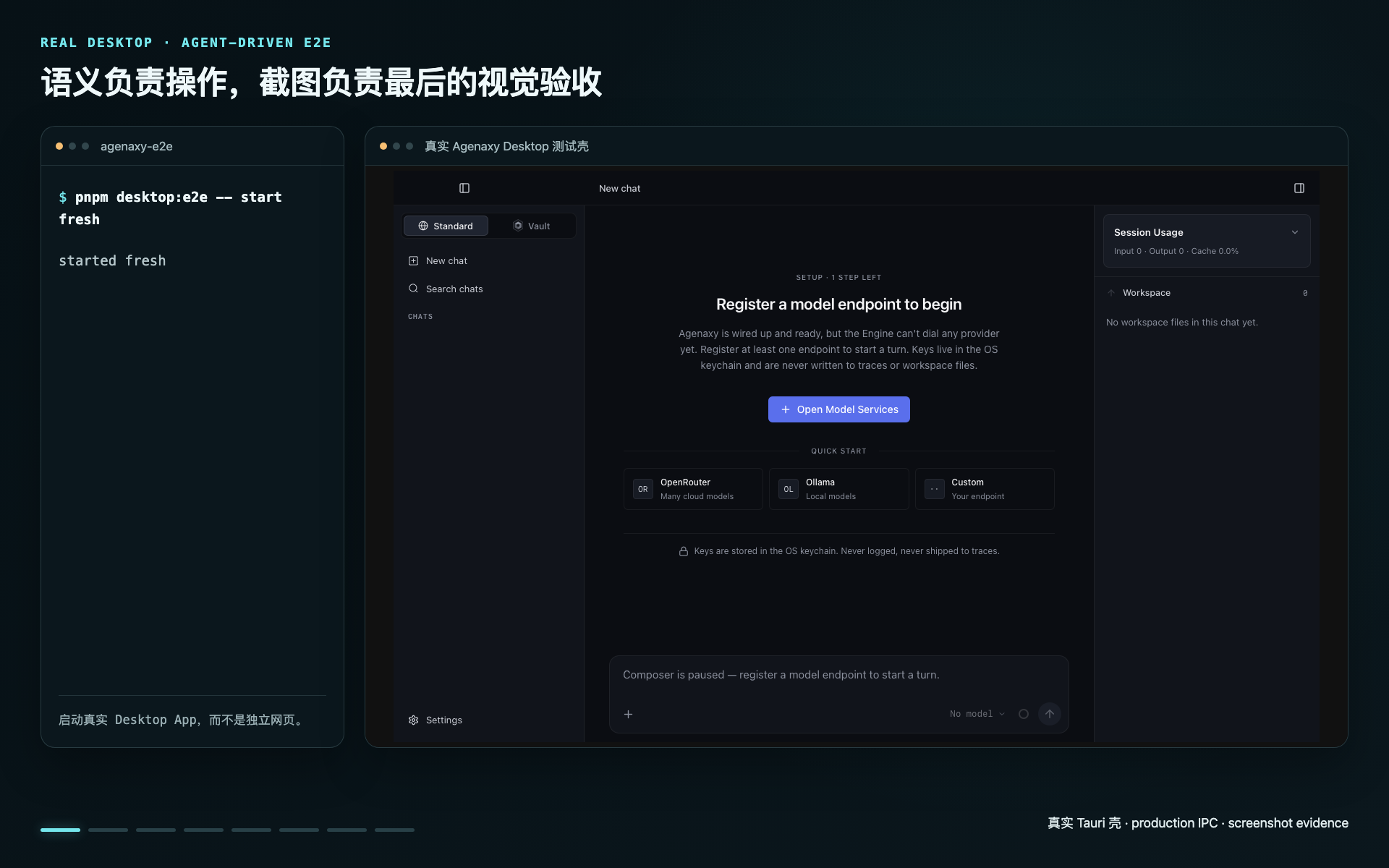Switch to Standard mode
The width and height of the screenshot is (1389, 868).
446,226
